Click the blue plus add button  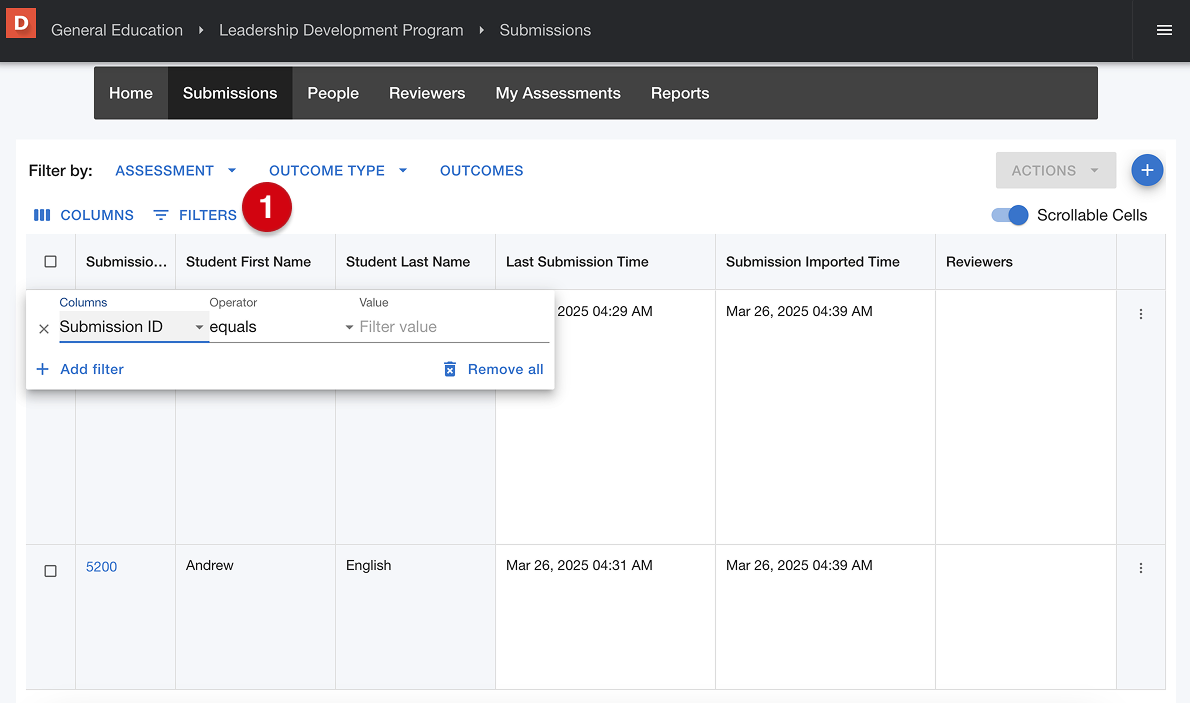[x=1147, y=170]
